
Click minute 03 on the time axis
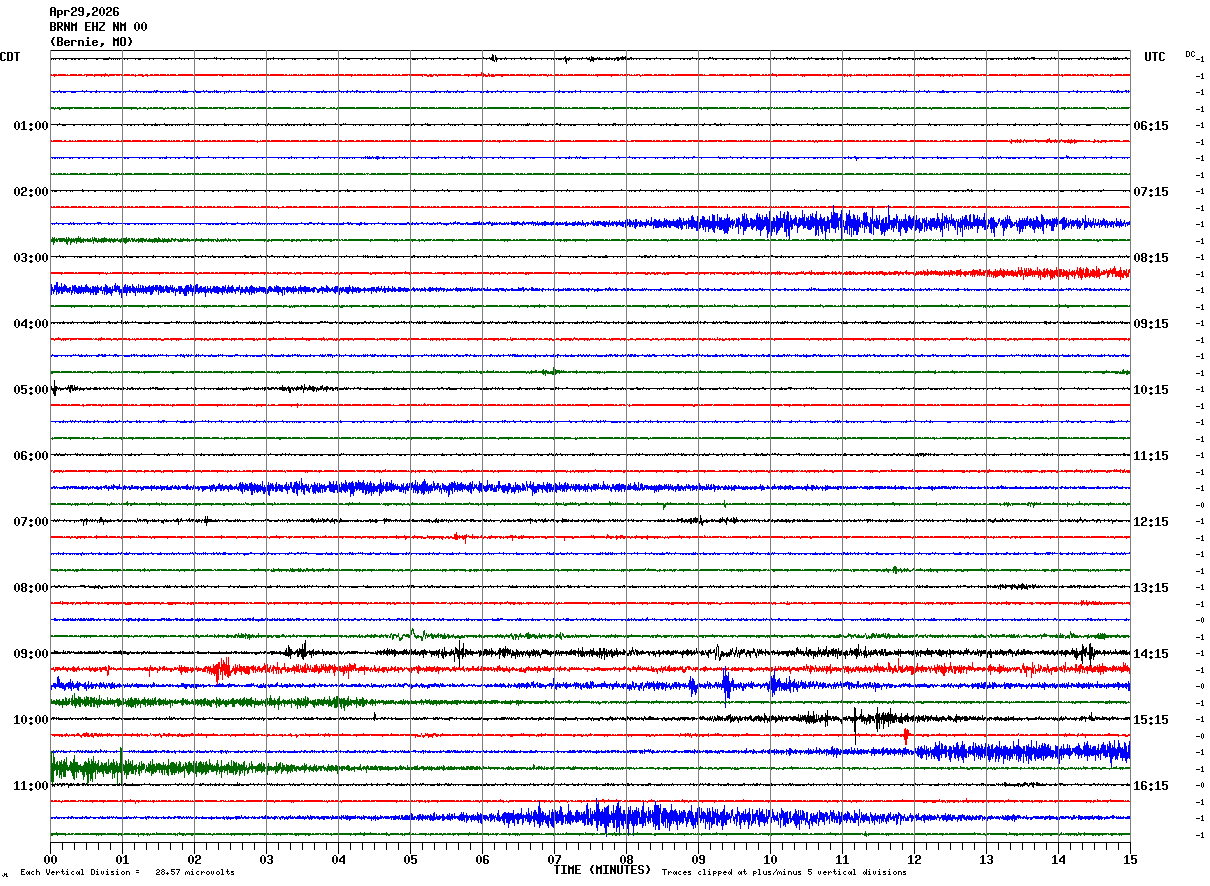266,859
